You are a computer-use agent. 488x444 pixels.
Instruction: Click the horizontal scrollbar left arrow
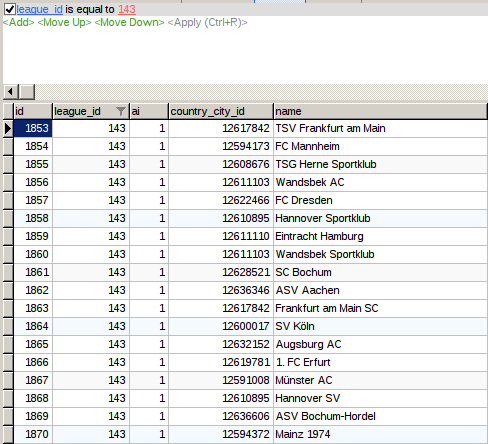(x=11, y=92)
